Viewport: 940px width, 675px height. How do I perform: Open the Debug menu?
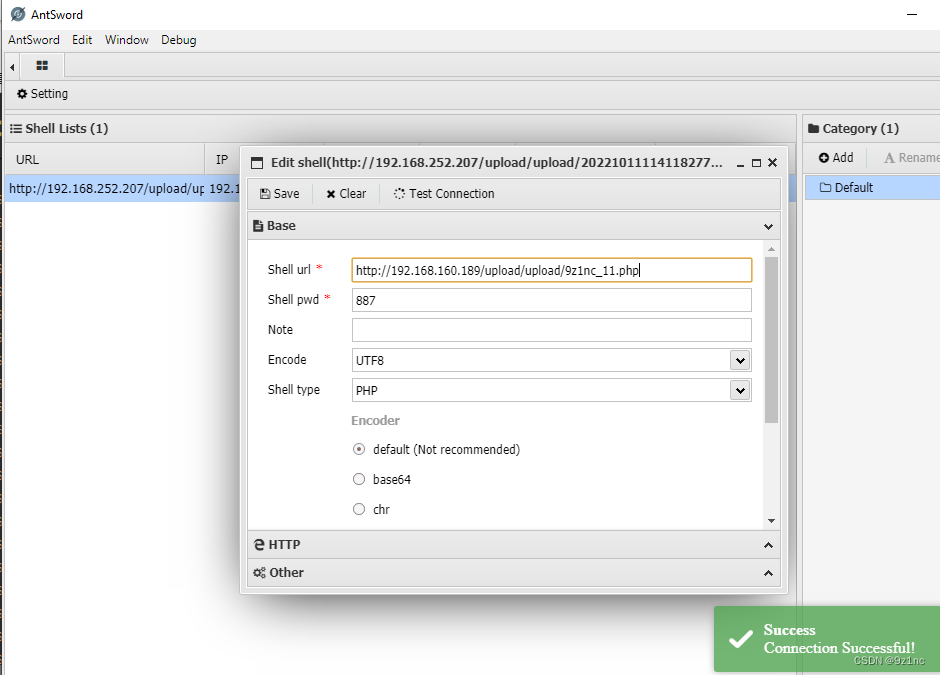pos(179,40)
